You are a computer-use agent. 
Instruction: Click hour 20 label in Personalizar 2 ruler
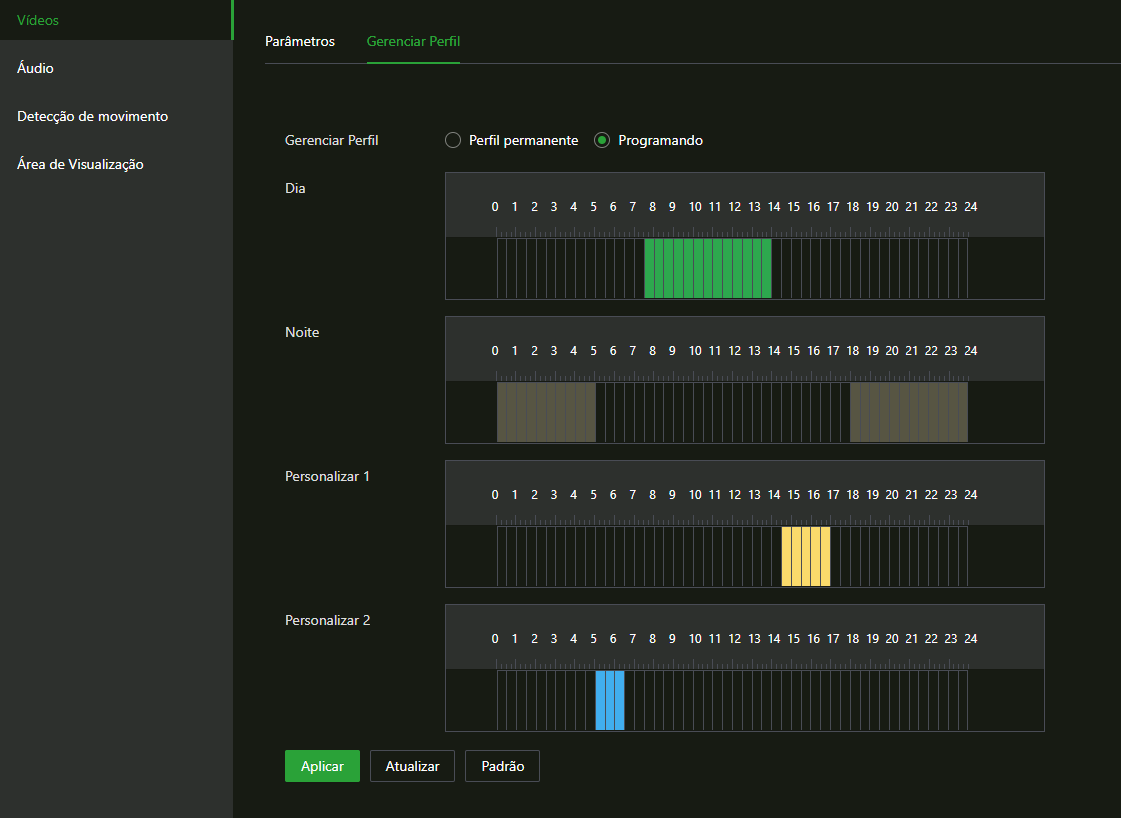(x=892, y=639)
